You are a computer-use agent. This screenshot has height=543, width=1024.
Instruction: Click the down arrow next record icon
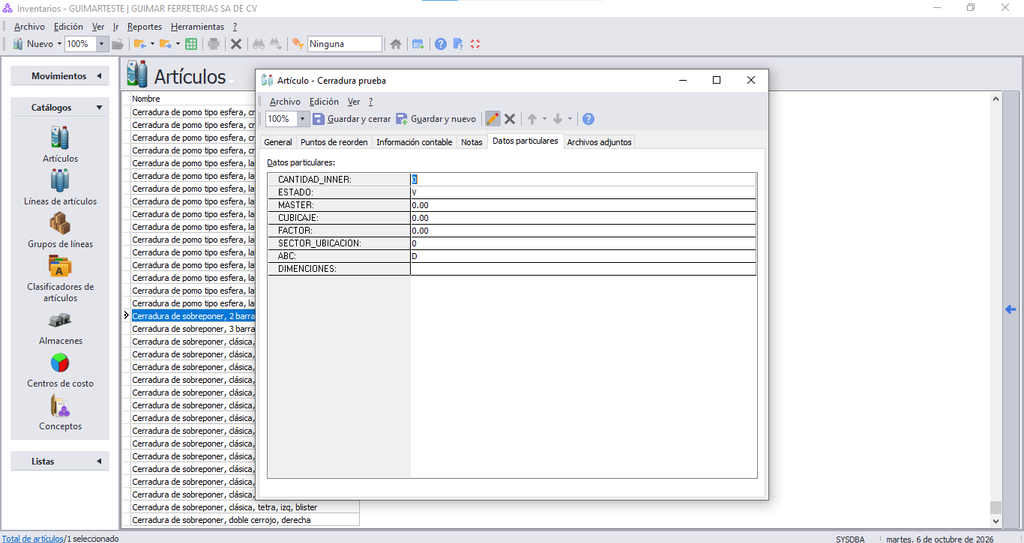[558, 119]
